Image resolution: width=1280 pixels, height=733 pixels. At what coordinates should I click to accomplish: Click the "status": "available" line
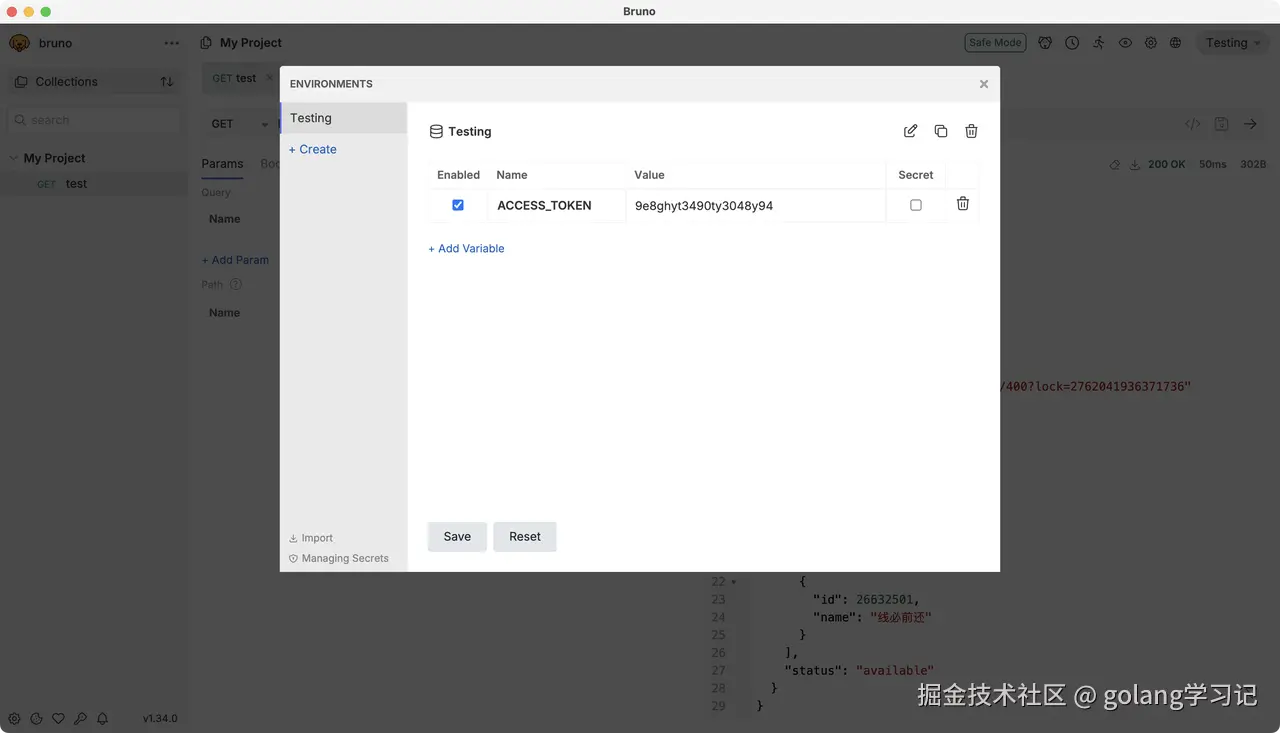pos(859,670)
